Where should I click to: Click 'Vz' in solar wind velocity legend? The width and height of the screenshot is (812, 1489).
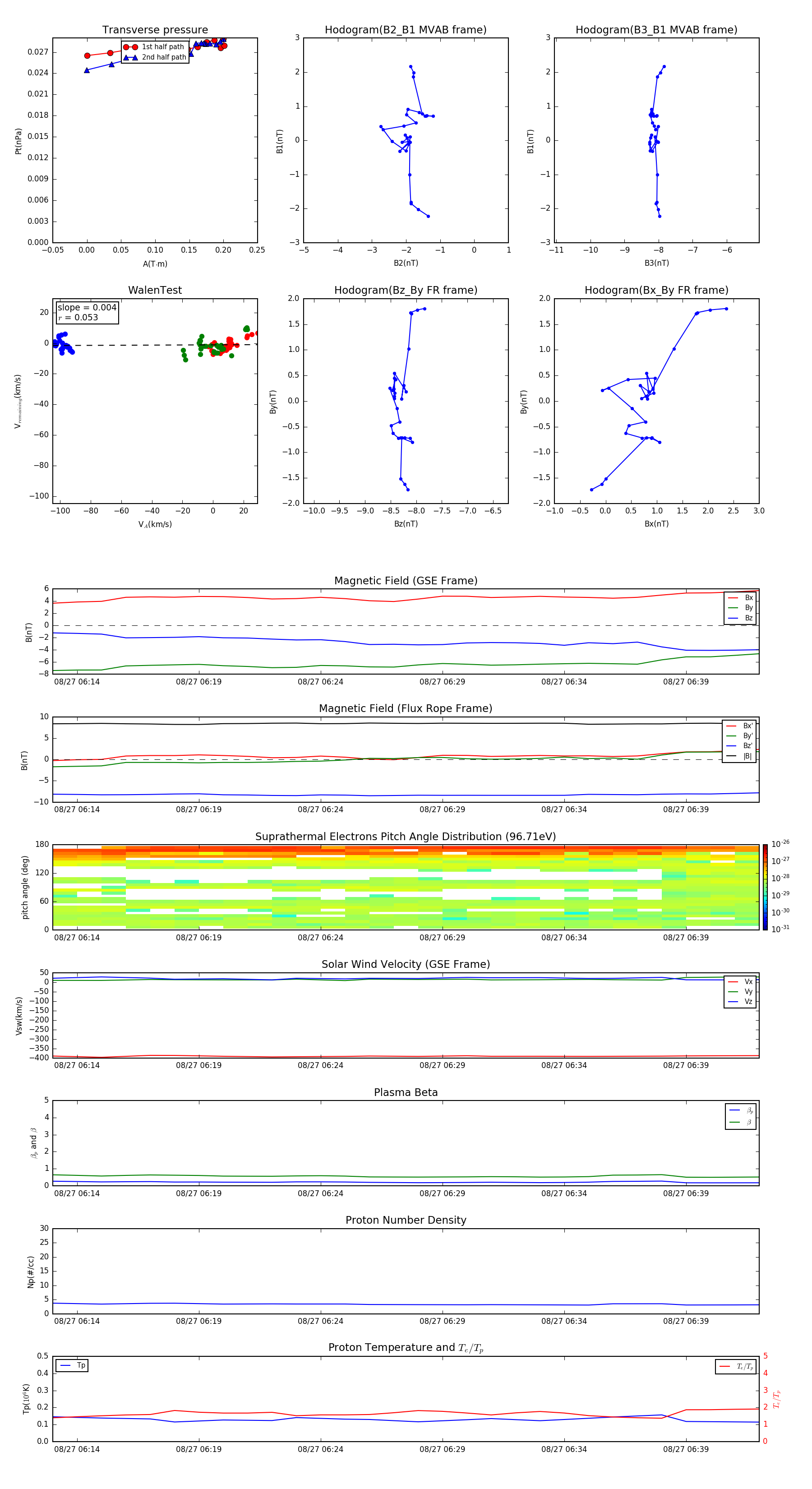pyautogui.click(x=749, y=1002)
